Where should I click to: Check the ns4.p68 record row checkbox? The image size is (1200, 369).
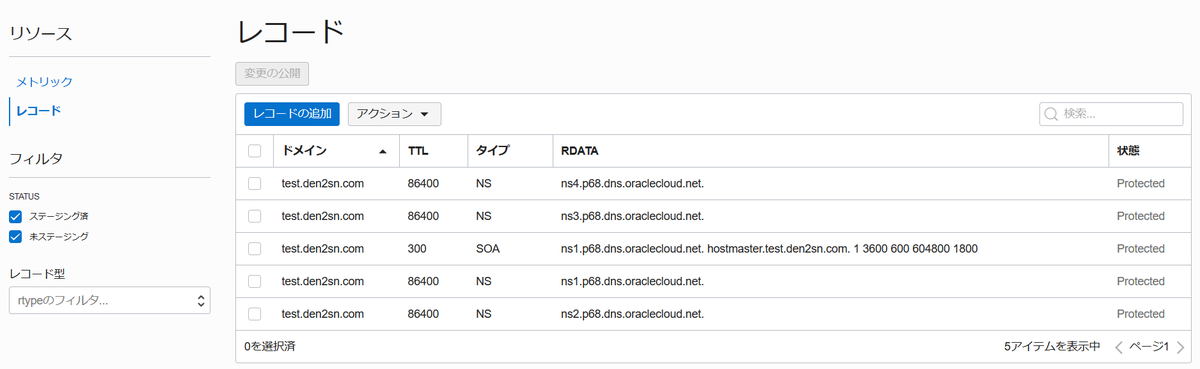[254, 184]
